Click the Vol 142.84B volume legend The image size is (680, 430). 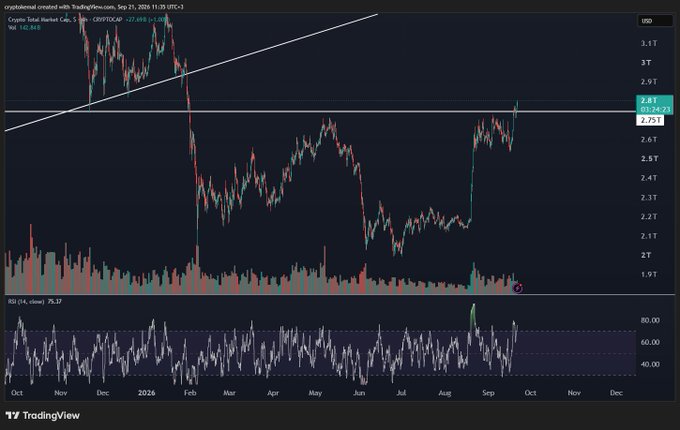pos(24,28)
